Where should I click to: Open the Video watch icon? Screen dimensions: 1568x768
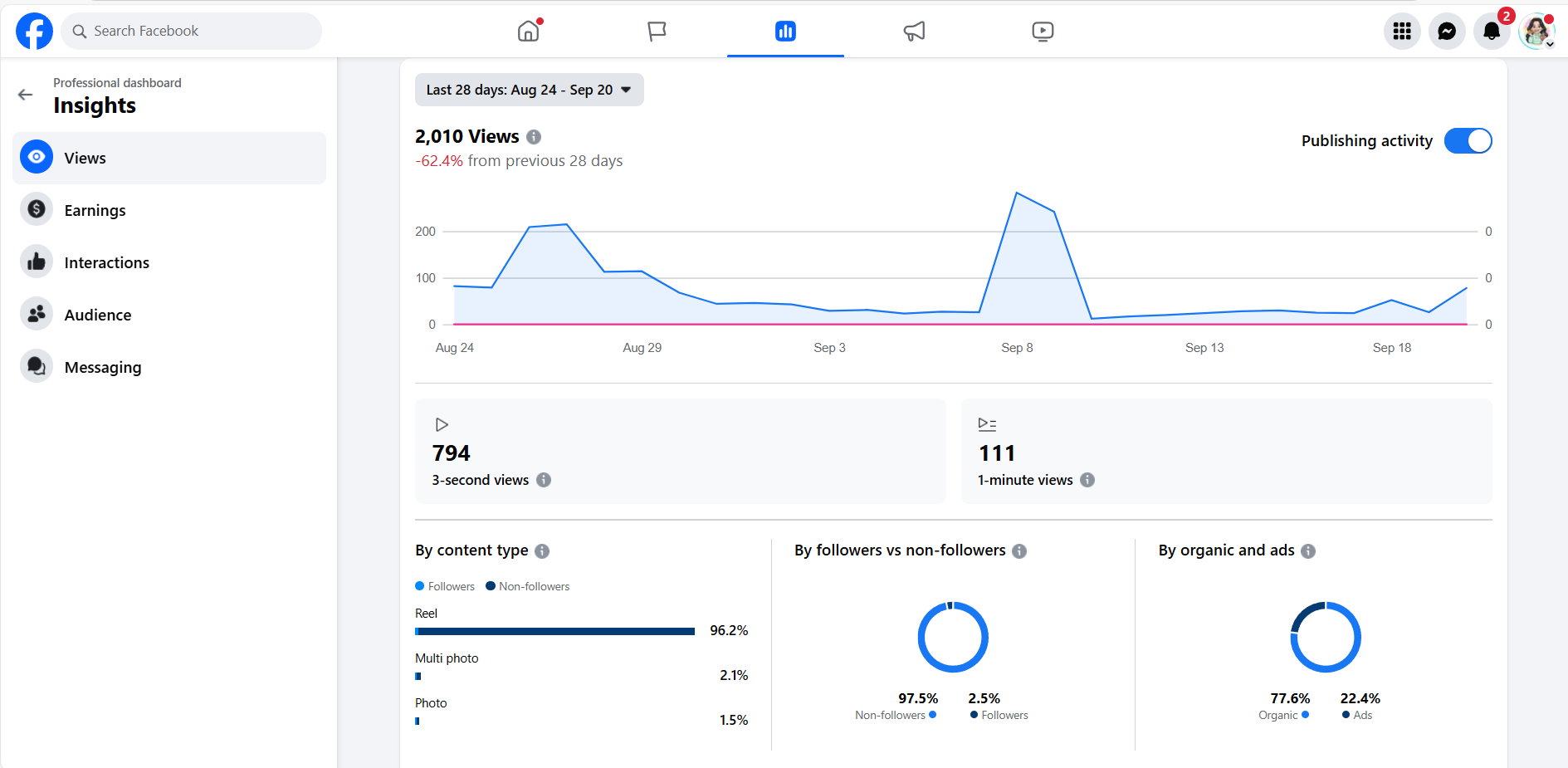click(1043, 32)
